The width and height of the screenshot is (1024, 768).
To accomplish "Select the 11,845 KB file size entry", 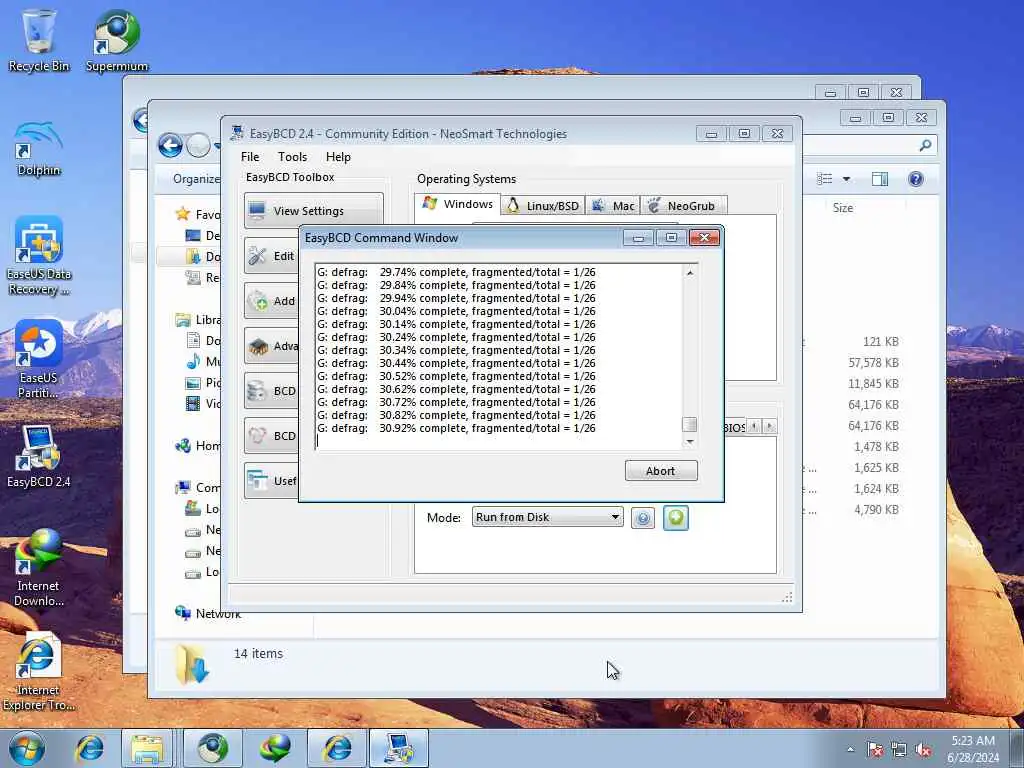I will pyautogui.click(x=873, y=383).
